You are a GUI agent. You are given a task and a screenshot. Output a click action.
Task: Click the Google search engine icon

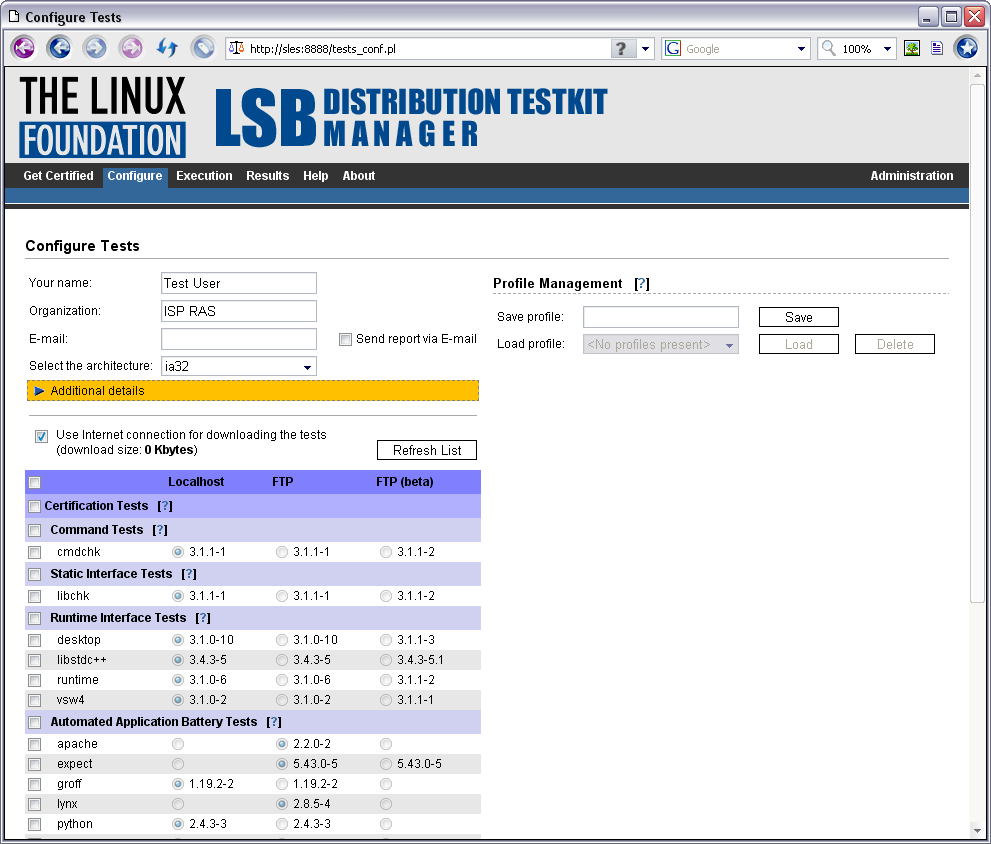tap(673, 49)
